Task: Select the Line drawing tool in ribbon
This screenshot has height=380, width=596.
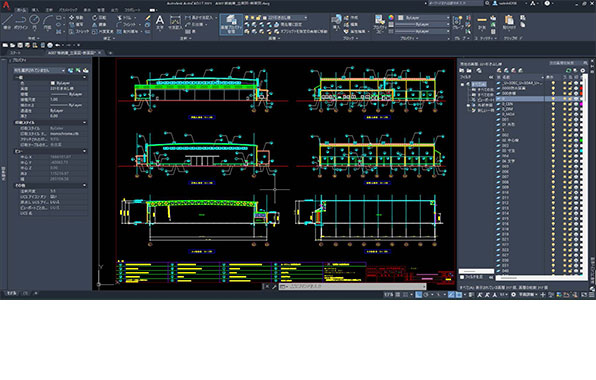Action: coord(7,22)
